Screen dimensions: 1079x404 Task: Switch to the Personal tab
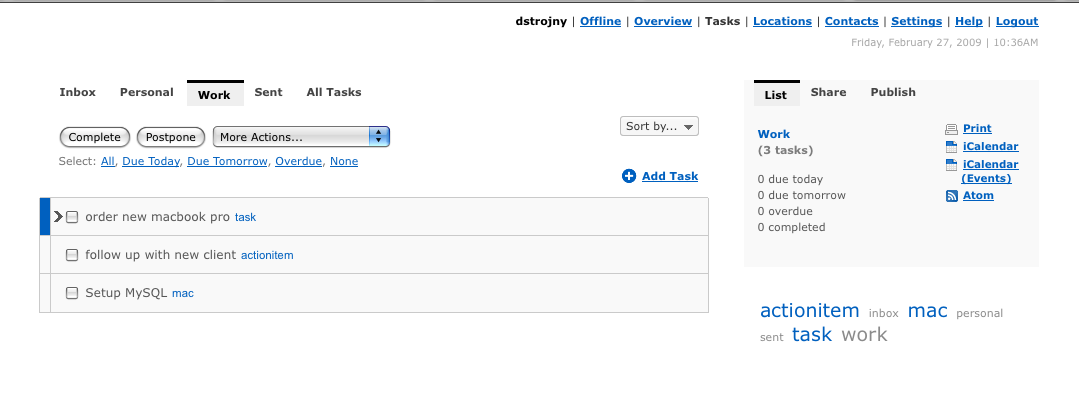pos(147,92)
